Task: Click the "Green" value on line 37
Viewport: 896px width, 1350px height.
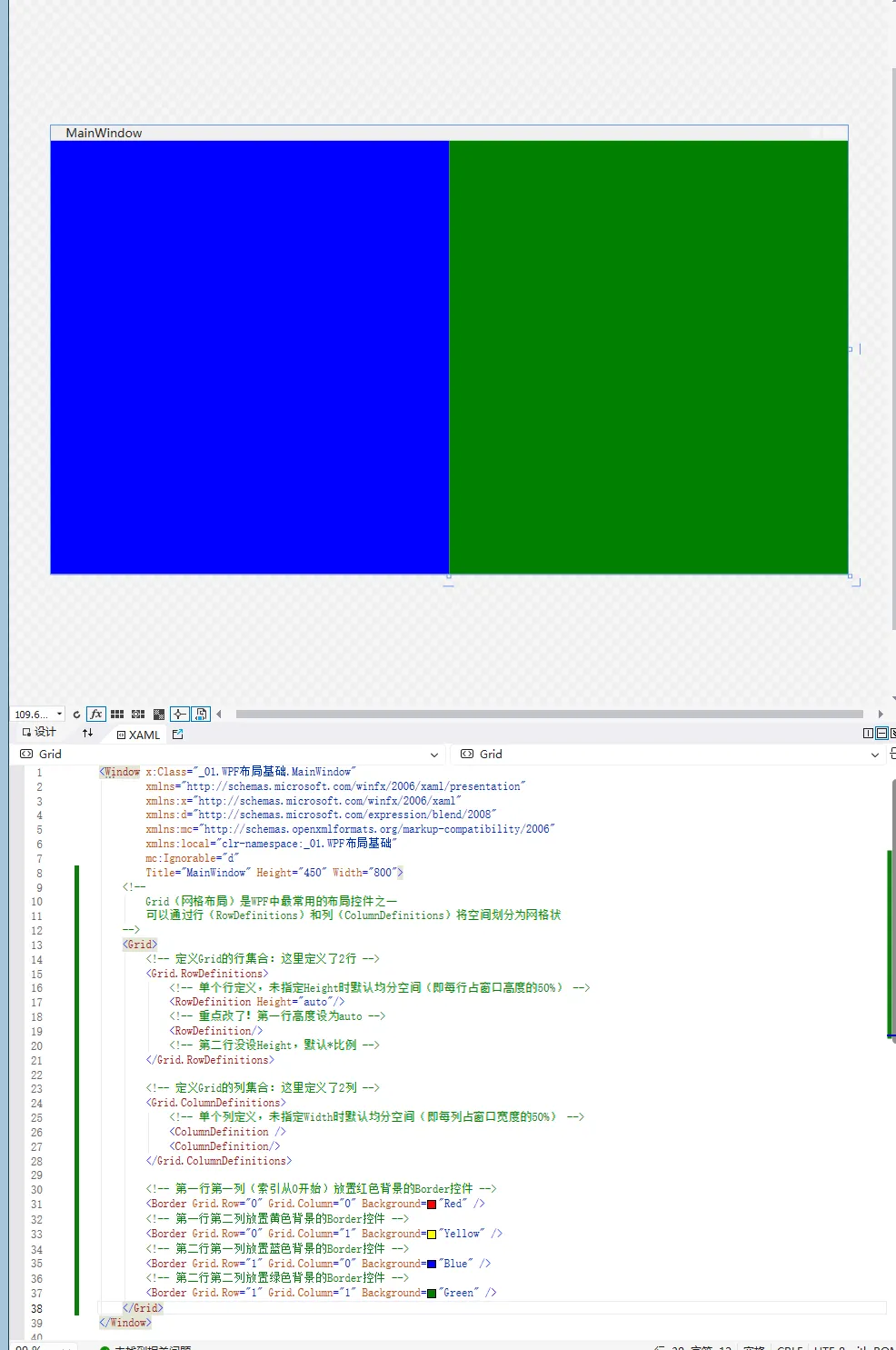Action: point(459,1293)
